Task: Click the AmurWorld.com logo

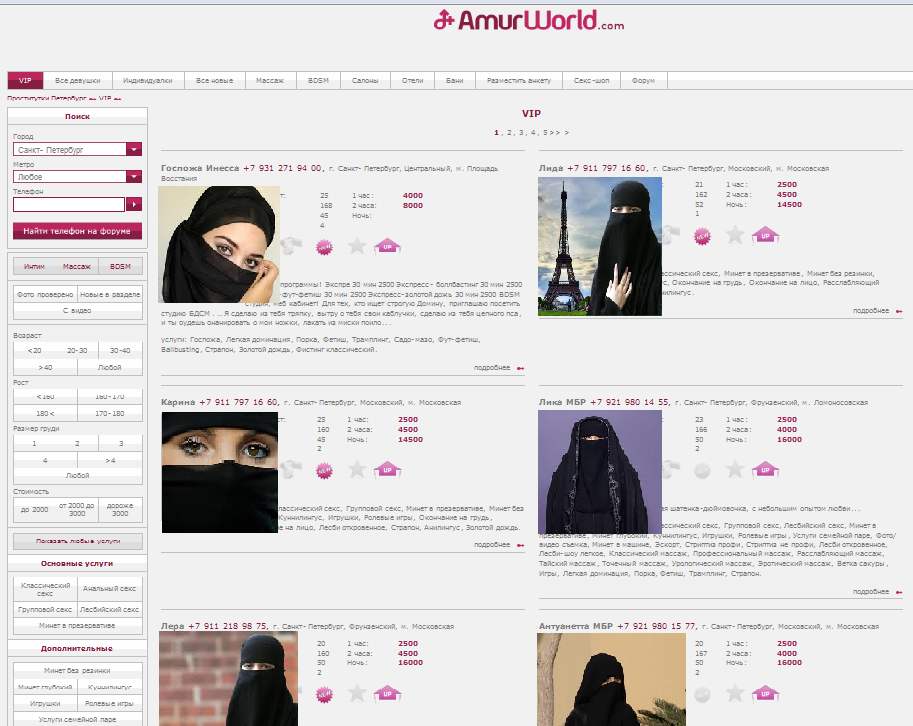Action: 530,19
